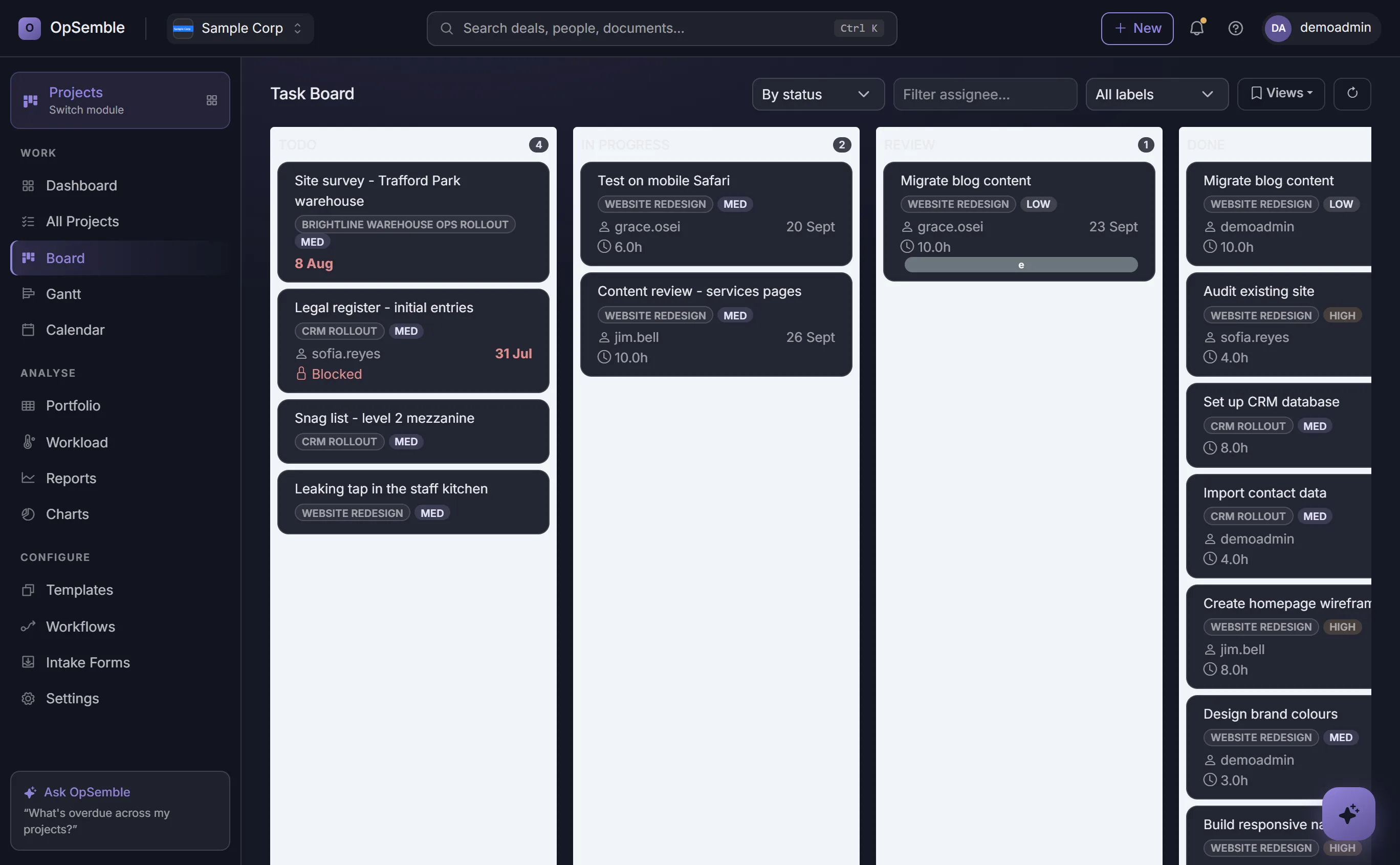
Task: Open the help question mark icon
Action: pyautogui.click(x=1235, y=28)
